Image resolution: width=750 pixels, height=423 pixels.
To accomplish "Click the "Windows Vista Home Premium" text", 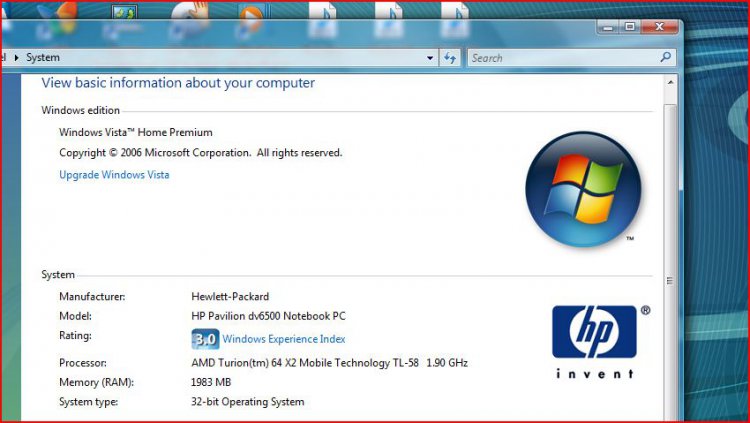I will (136, 133).
